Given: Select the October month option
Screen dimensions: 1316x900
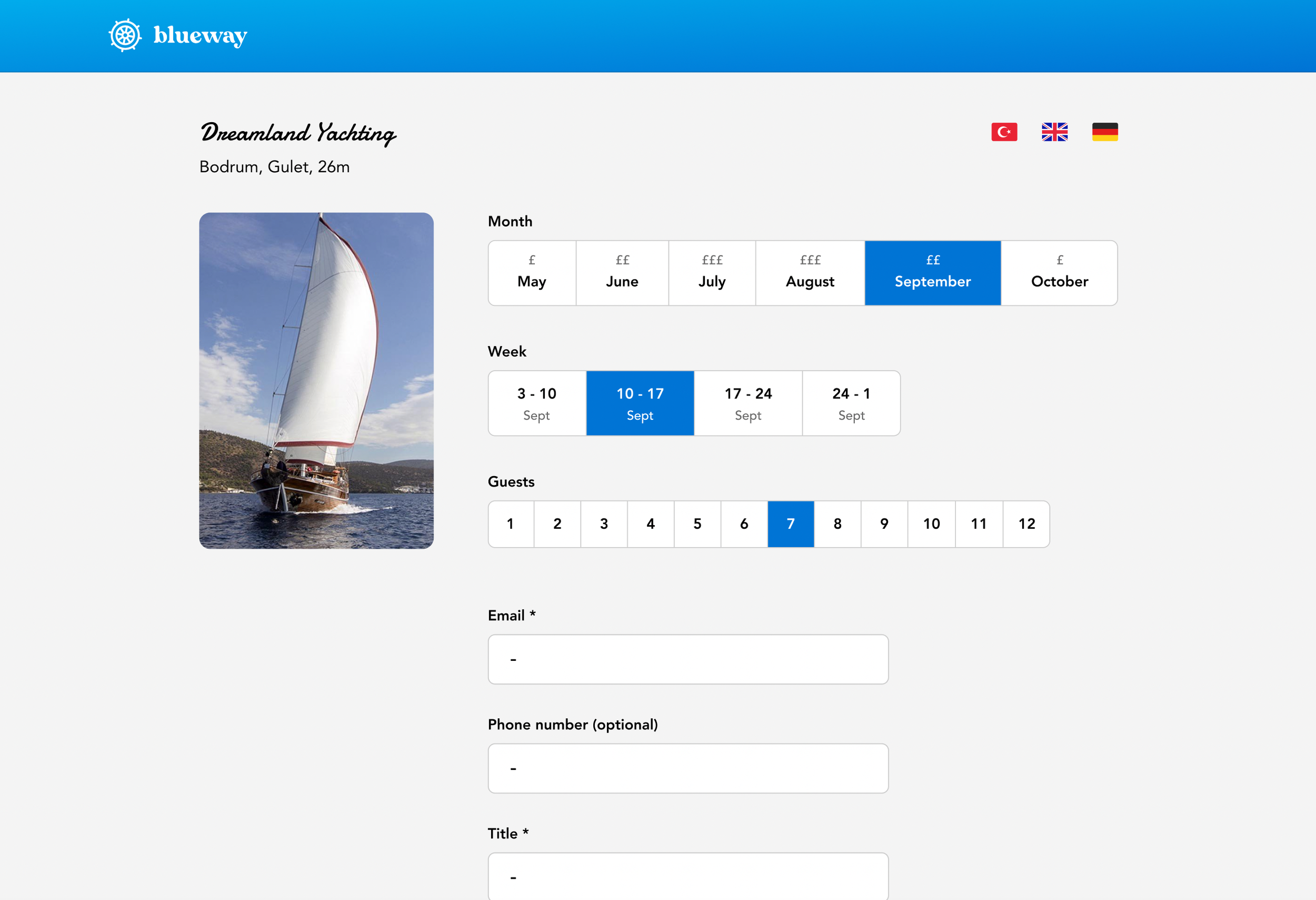Looking at the screenshot, I should coord(1059,273).
